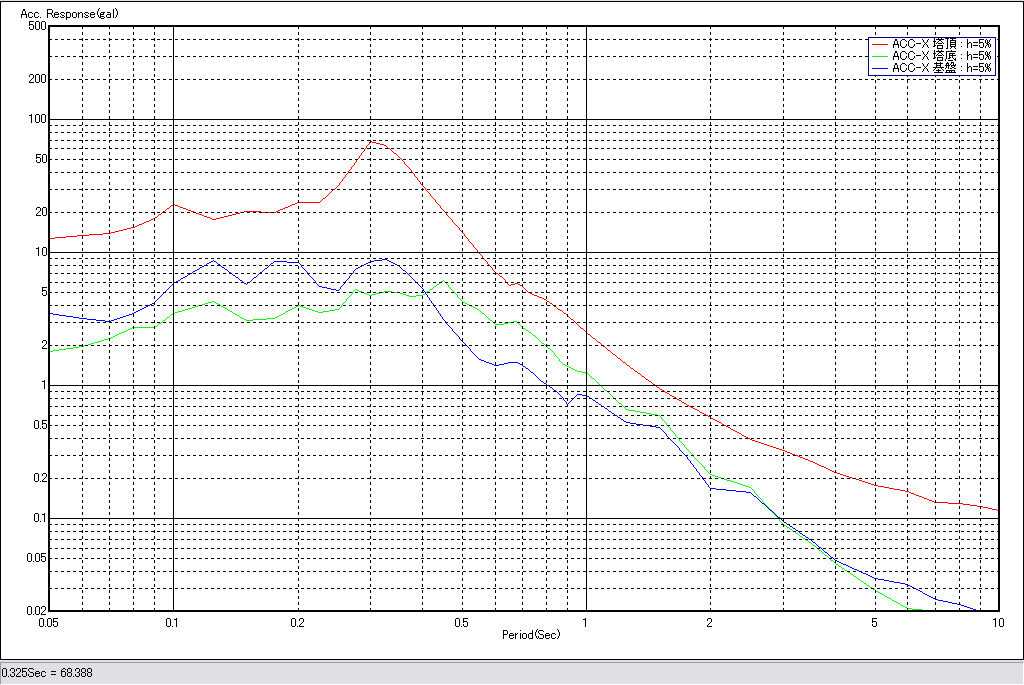
Task: Click the green line sample in legend
Action: click(x=880, y=56)
